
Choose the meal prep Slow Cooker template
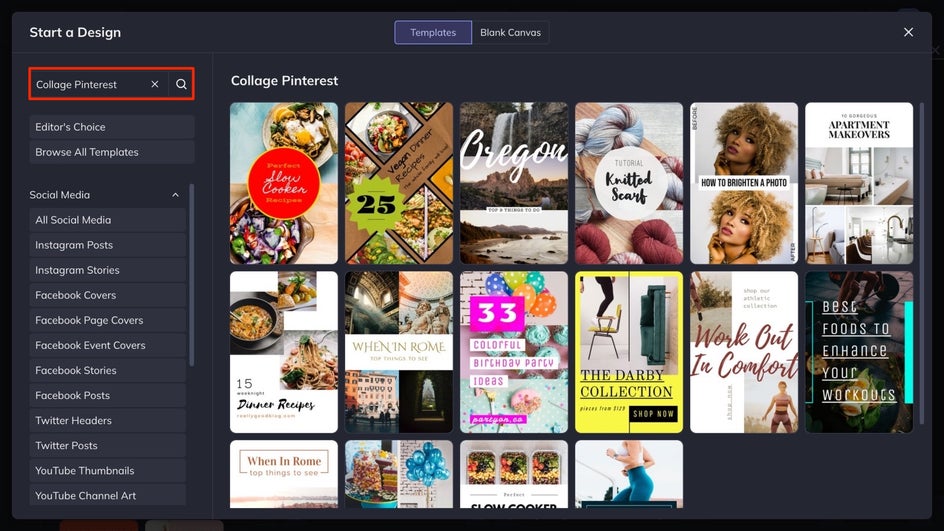[x=514, y=474]
